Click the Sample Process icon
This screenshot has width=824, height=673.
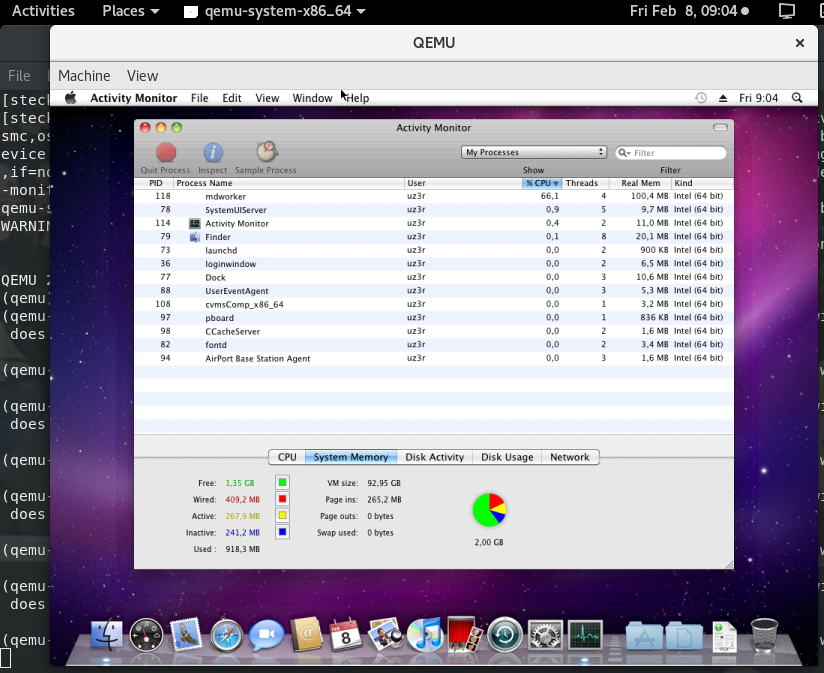(x=267, y=152)
